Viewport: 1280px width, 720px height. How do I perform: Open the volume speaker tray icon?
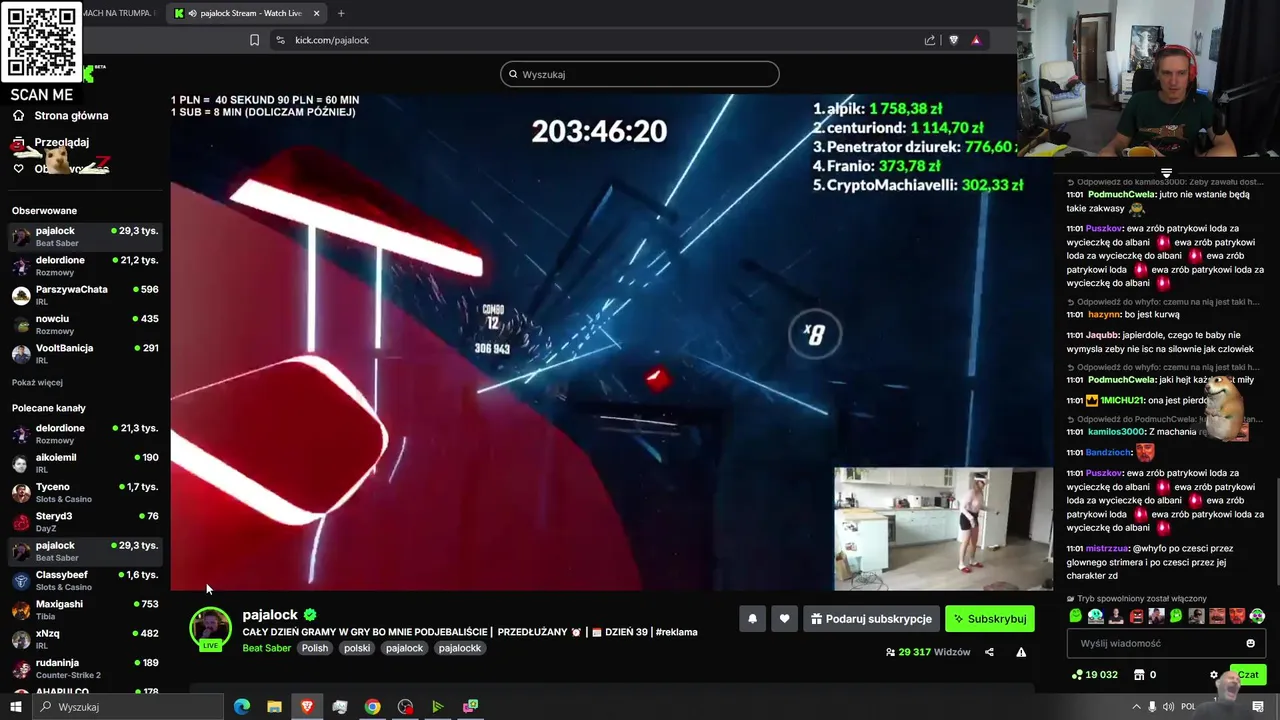pos(1169,707)
